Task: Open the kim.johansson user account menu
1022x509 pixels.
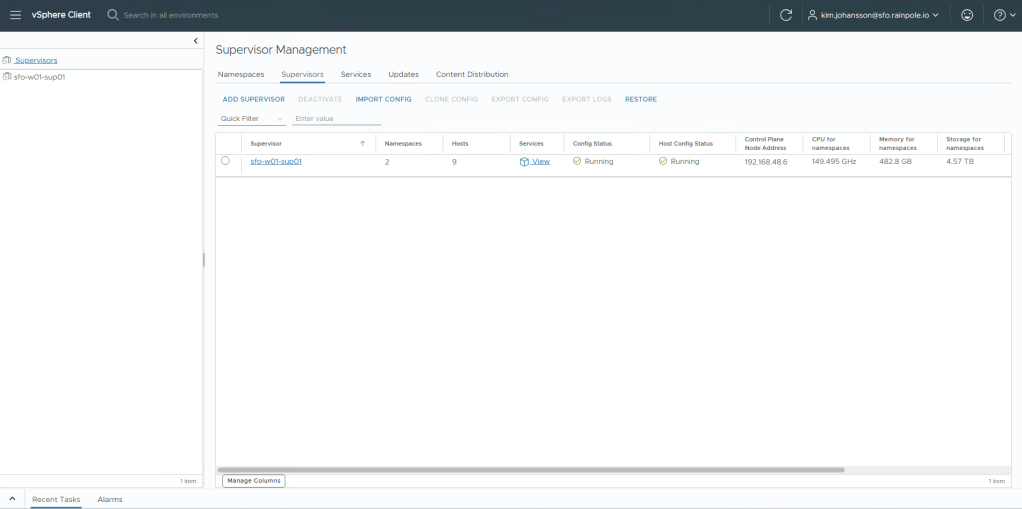Action: coord(873,15)
